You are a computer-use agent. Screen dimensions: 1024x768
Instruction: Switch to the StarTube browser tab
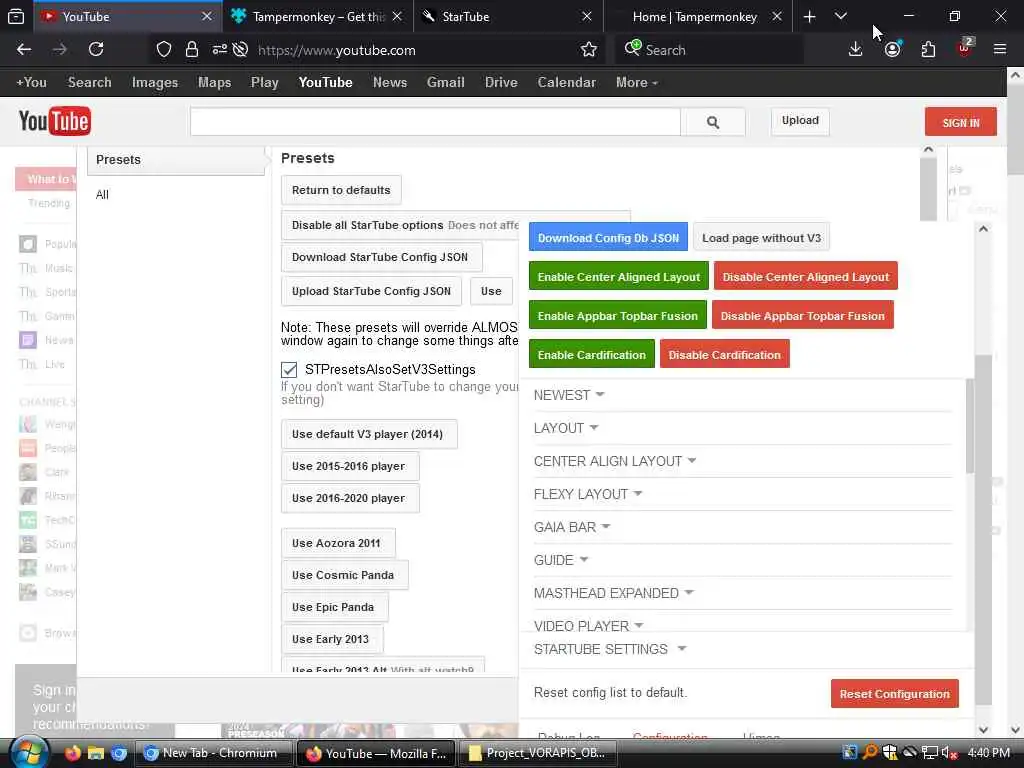point(508,16)
